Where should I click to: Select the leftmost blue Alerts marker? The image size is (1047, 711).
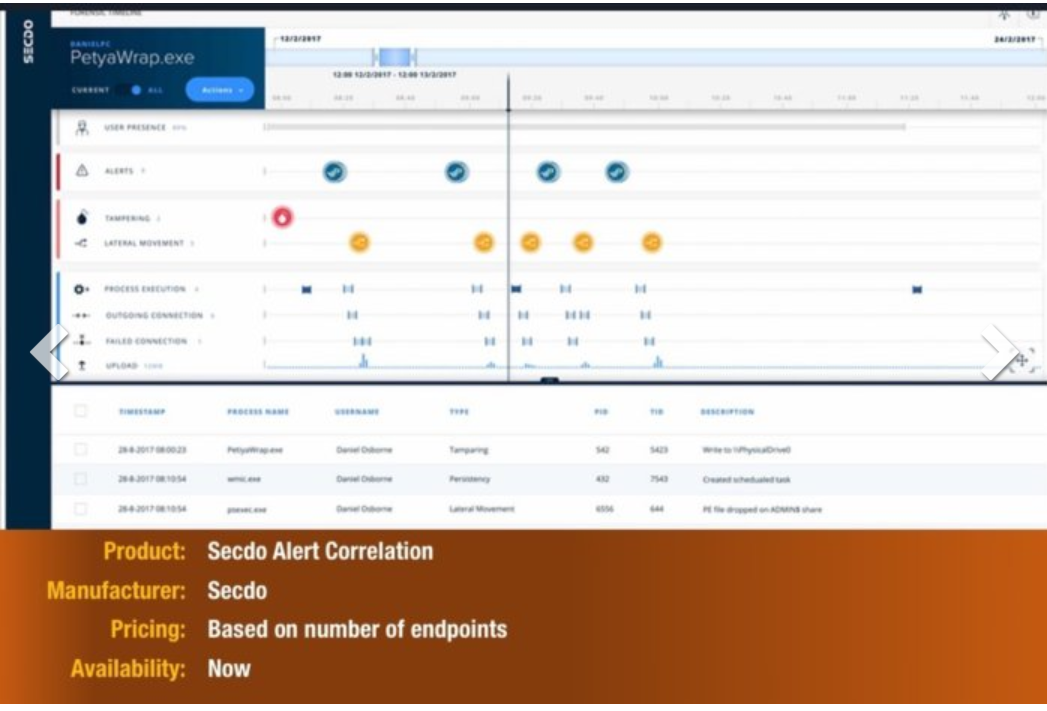coord(335,172)
